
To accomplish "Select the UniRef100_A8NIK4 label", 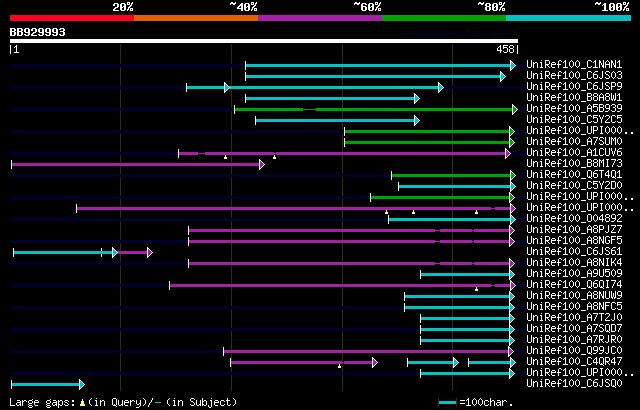I will (x=574, y=263).
